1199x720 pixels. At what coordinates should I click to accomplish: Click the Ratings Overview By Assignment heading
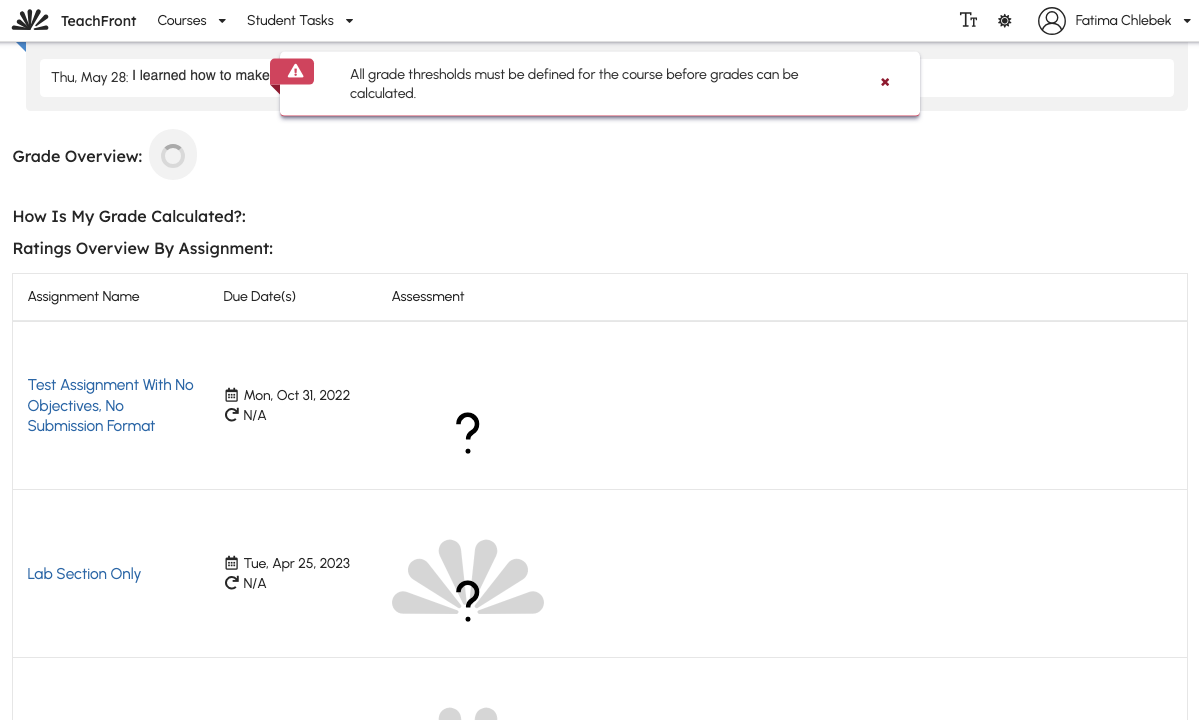pos(142,248)
